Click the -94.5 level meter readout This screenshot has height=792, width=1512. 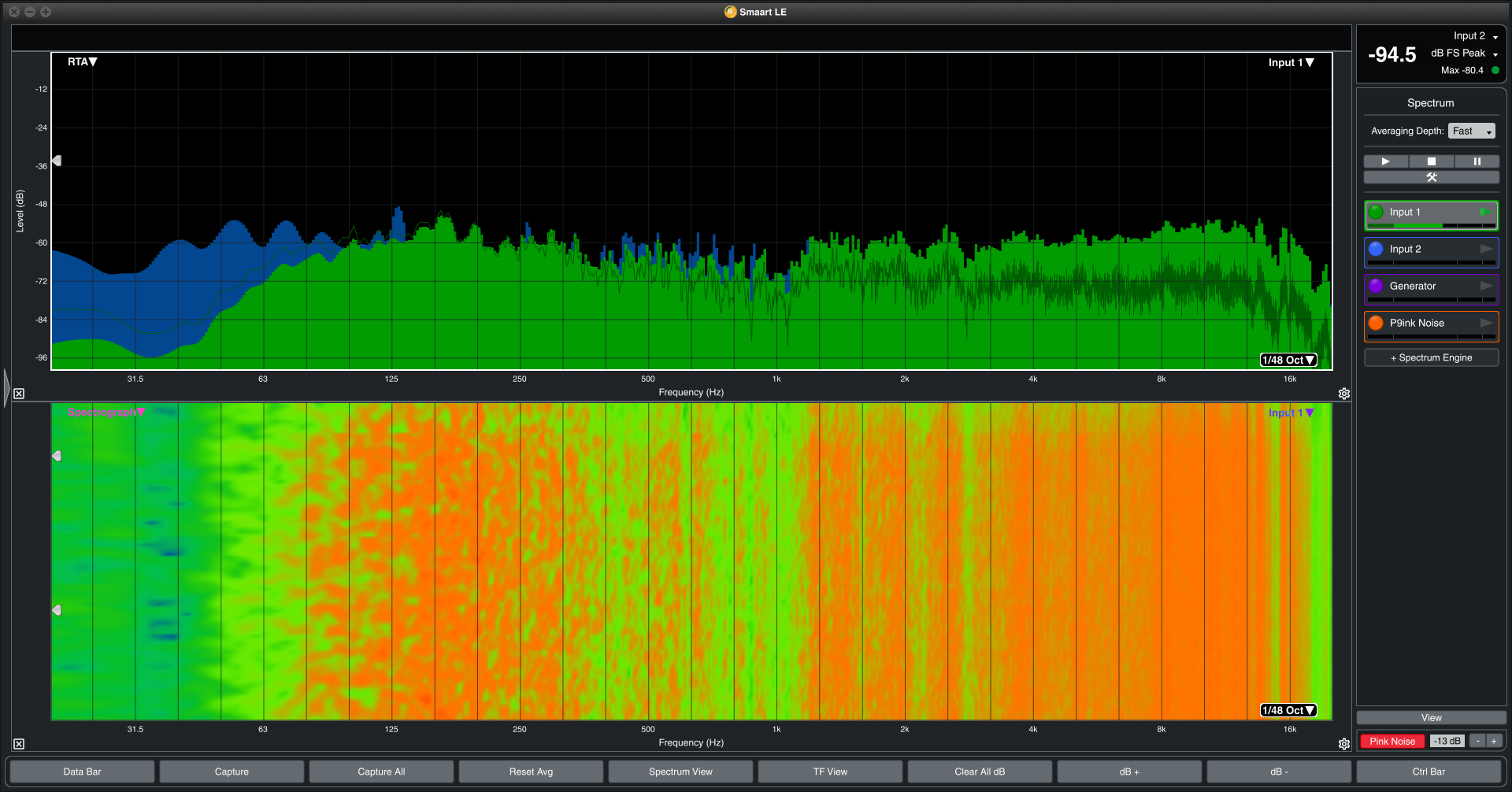click(x=1392, y=54)
